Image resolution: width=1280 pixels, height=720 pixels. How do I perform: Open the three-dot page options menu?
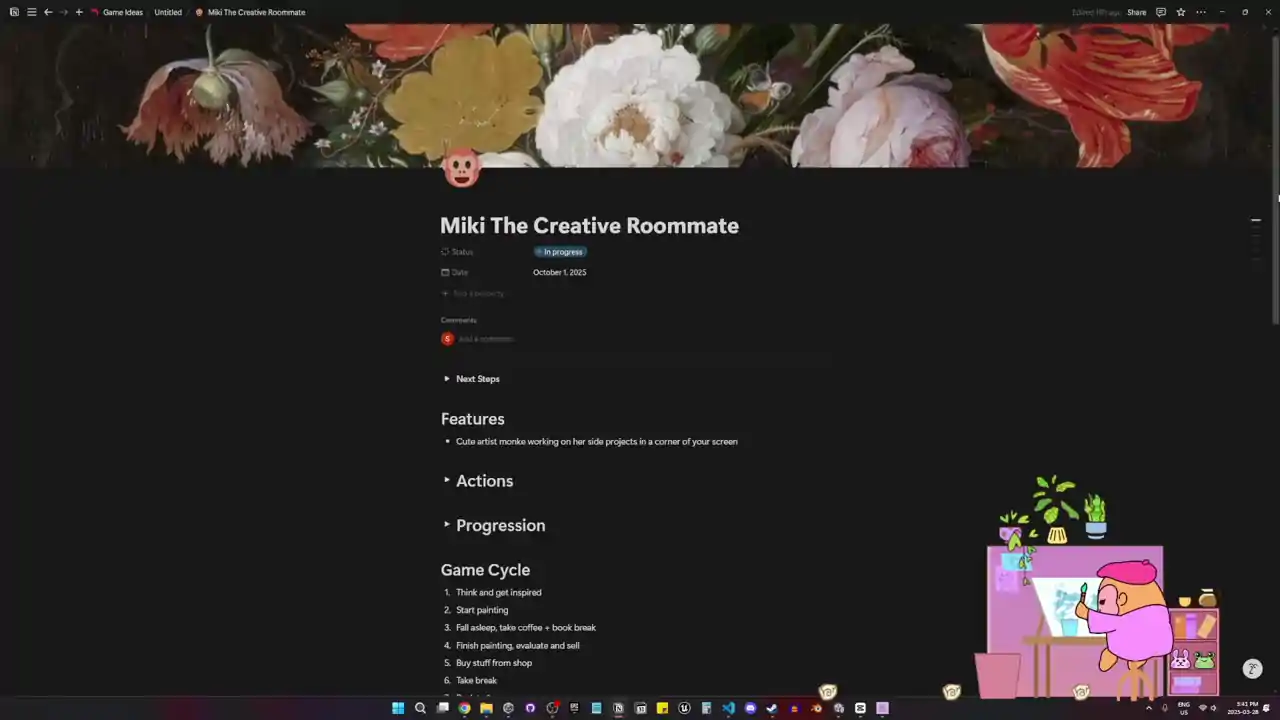[1201, 12]
